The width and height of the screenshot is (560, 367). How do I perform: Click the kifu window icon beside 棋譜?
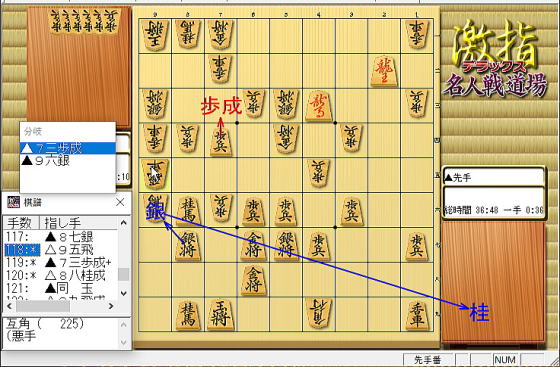(x=13, y=202)
